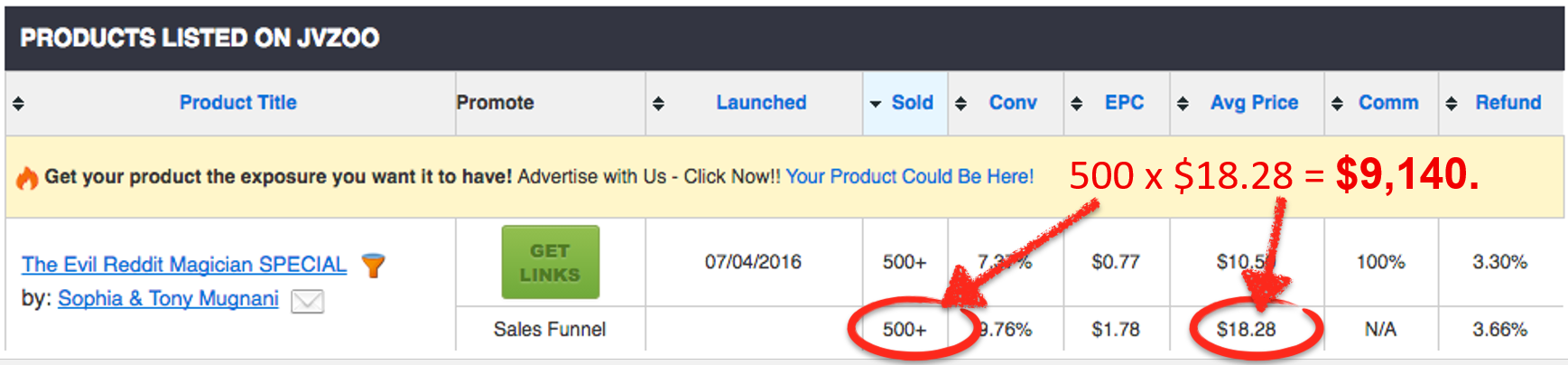Click the sort arrows beside the Avg Price header
1568x365 pixels.
[x=1183, y=104]
